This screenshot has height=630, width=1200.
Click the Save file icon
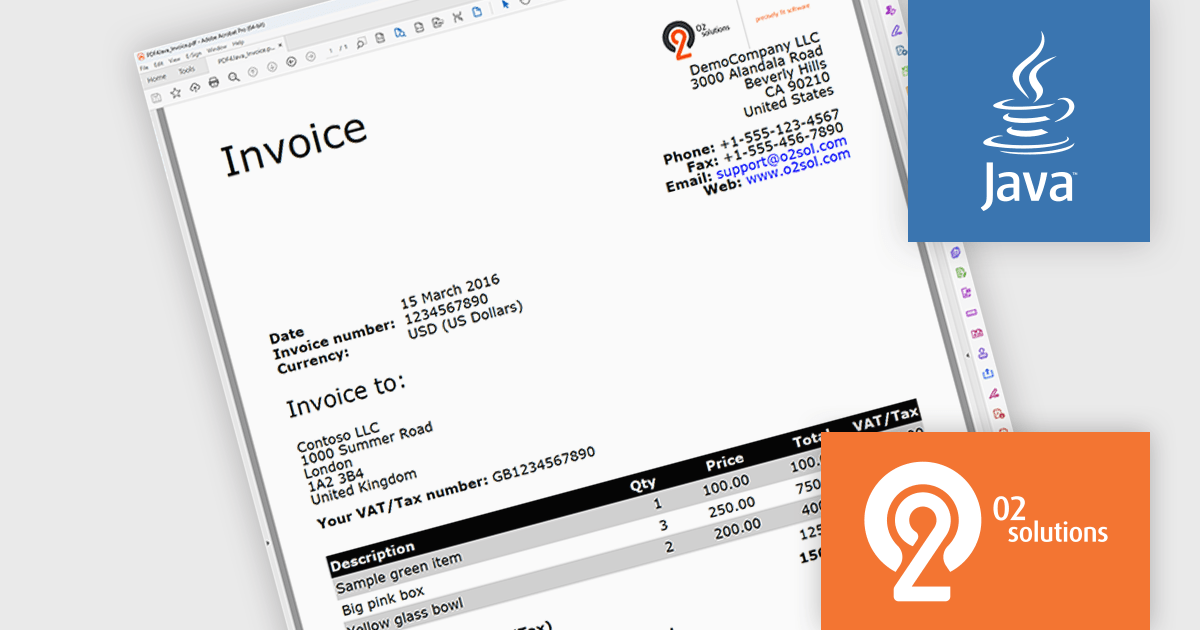tap(156, 98)
